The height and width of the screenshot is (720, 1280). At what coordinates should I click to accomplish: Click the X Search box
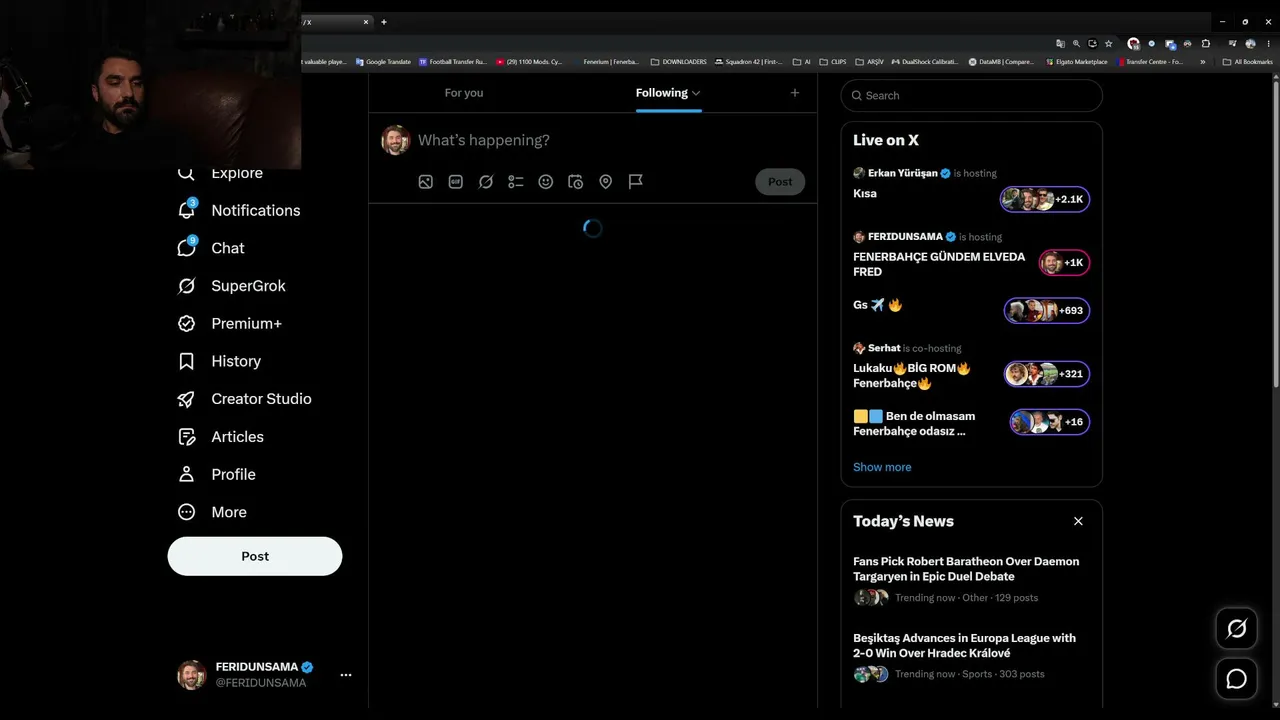(x=972, y=96)
